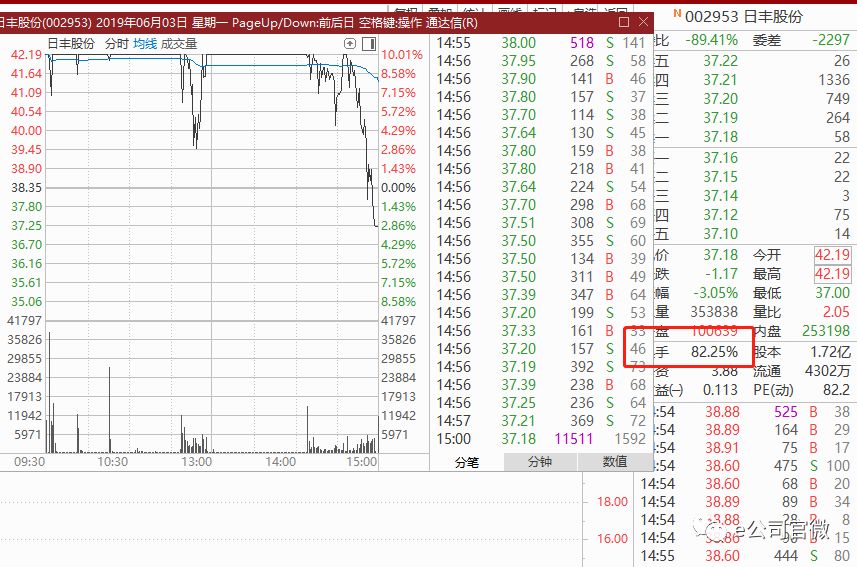Toggle the side panel layout icon
Image resolution: width=857 pixels, height=567 pixels.
369,44
